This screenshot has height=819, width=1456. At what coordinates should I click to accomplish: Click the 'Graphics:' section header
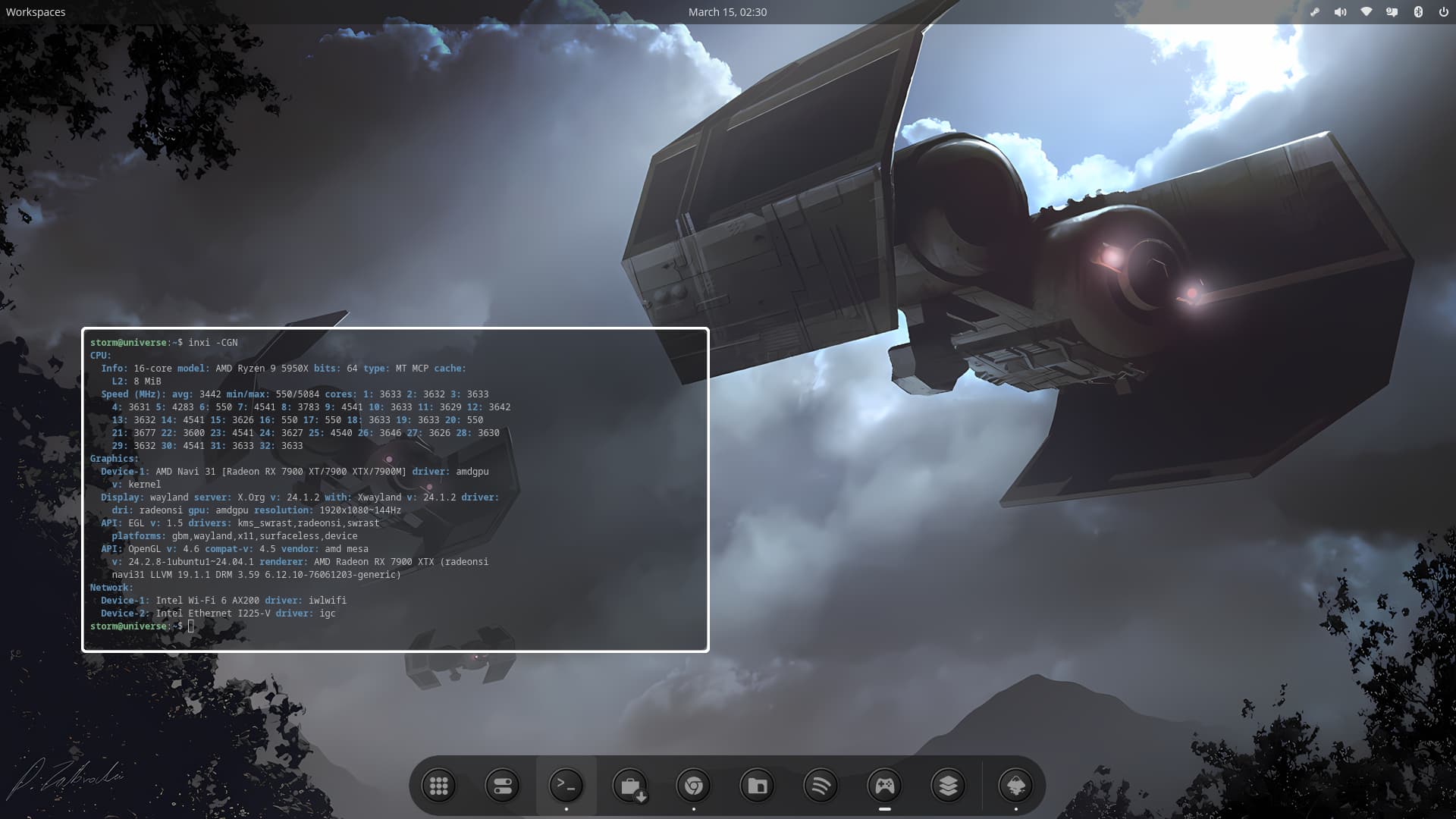[115, 459]
